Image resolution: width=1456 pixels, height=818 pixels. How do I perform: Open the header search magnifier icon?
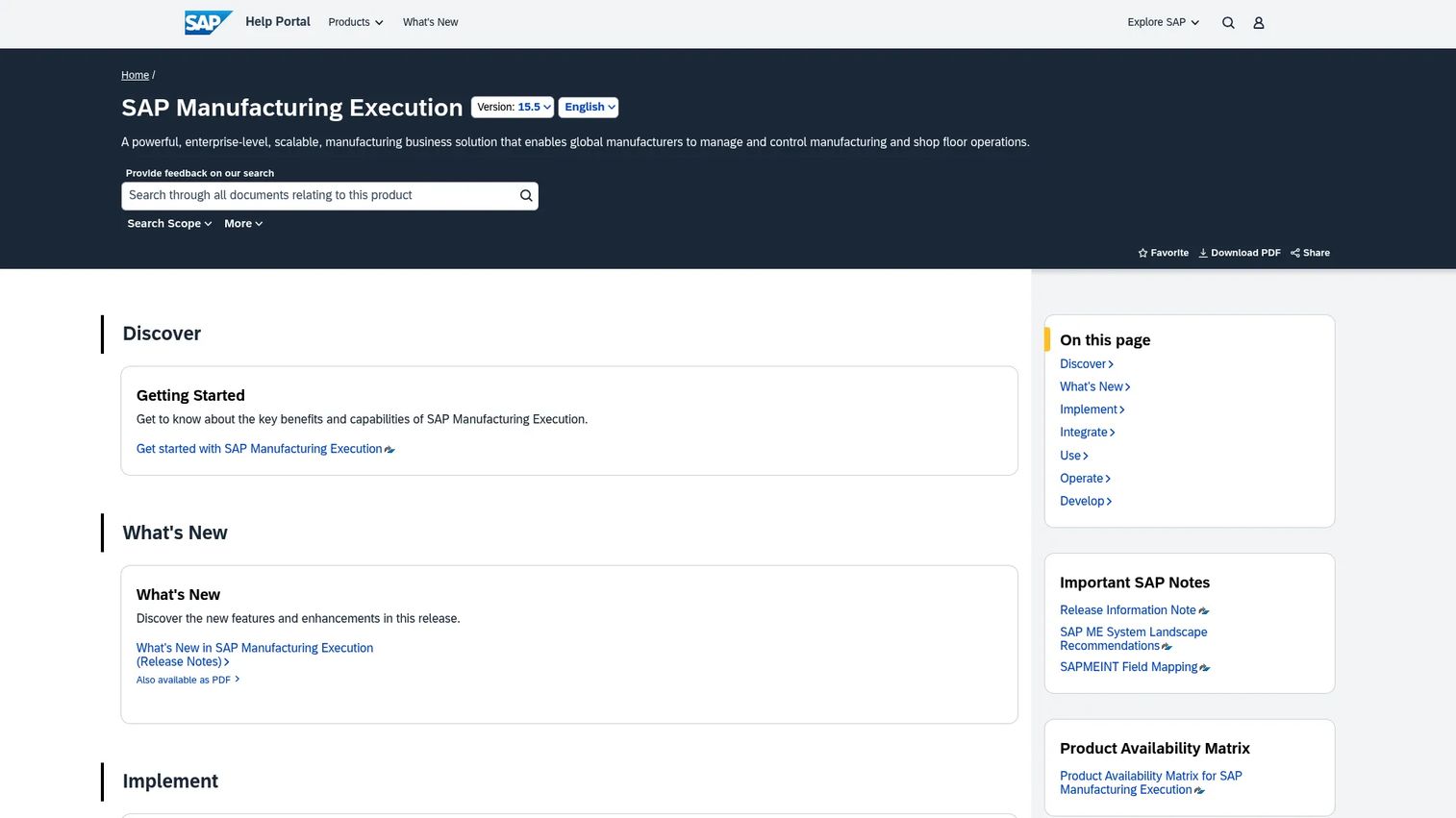coord(1228,23)
